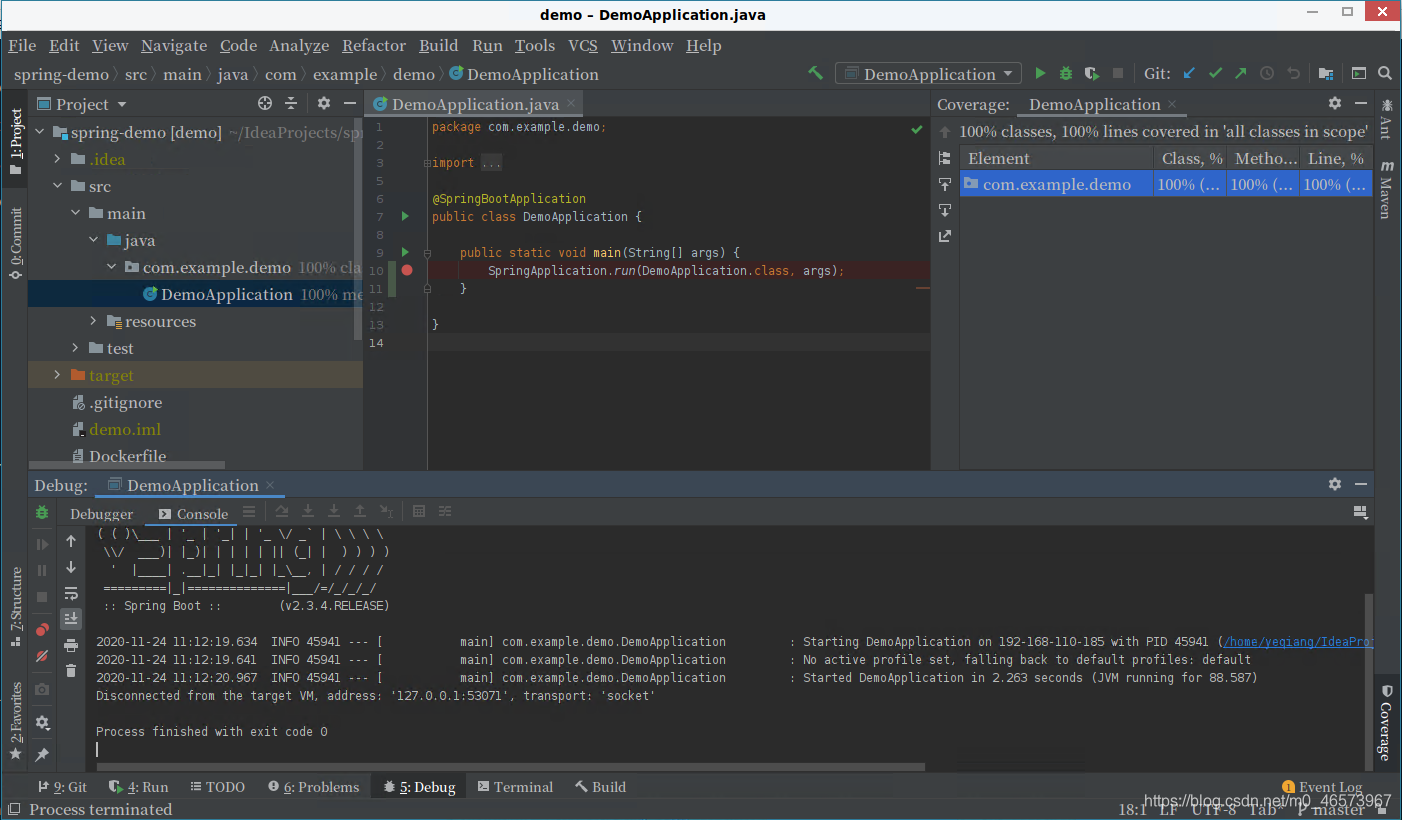Open the VCS menu

(583, 45)
